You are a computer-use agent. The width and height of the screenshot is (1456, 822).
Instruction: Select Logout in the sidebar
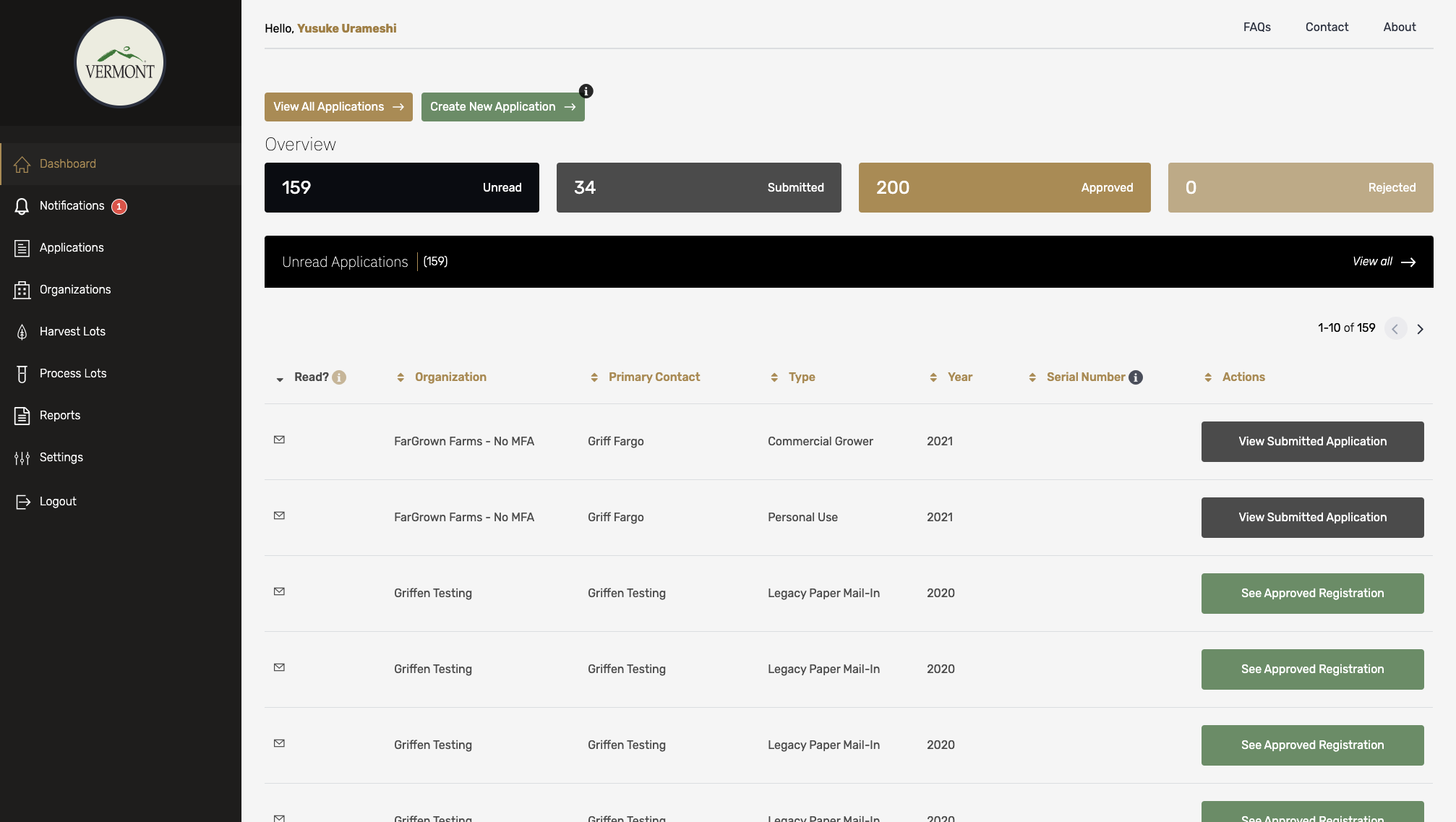click(x=121, y=502)
